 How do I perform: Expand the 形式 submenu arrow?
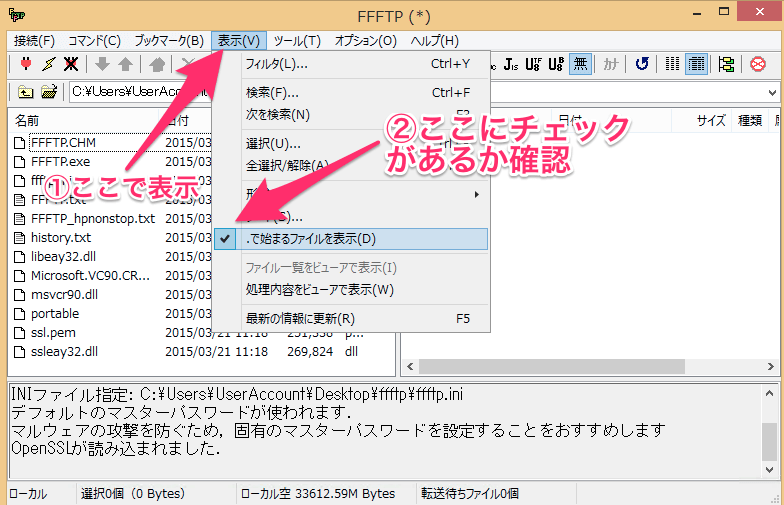point(476,194)
